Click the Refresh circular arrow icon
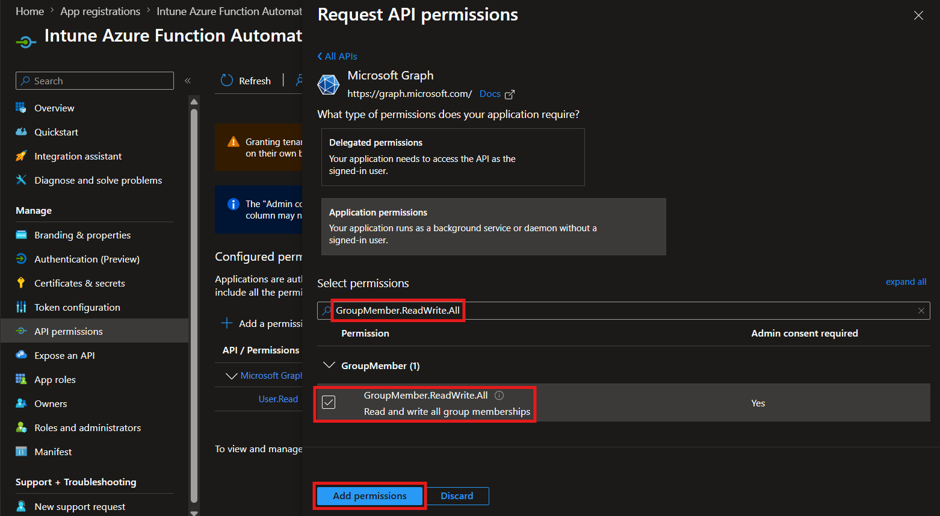Screen dimensions: 940x516 click(227, 80)
